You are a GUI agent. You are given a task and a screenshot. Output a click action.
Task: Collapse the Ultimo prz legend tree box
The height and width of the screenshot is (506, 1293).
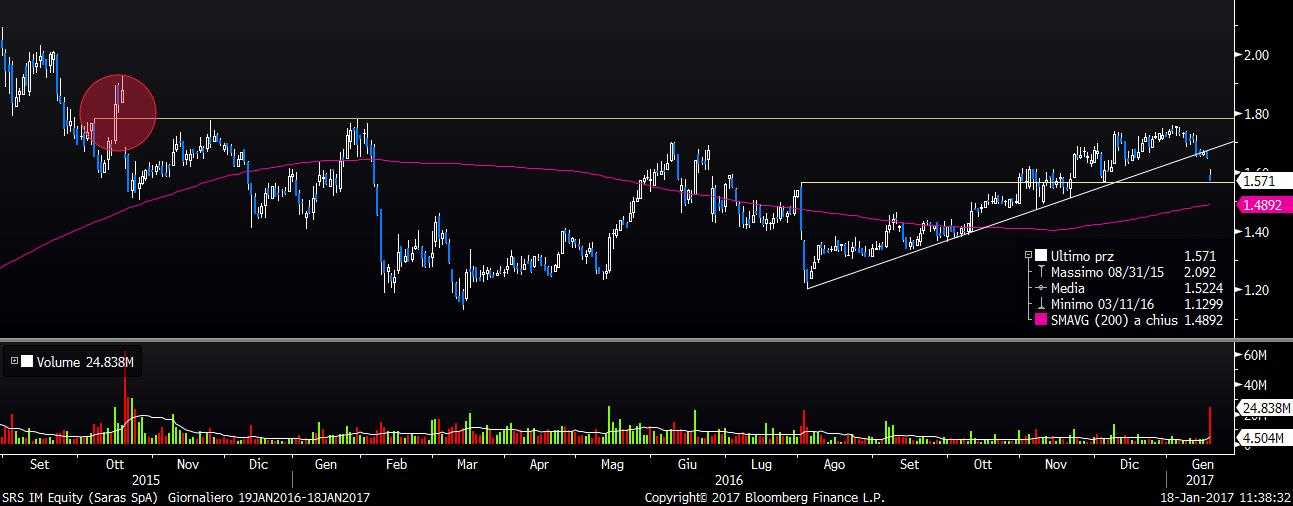(x=1029, y=256)
